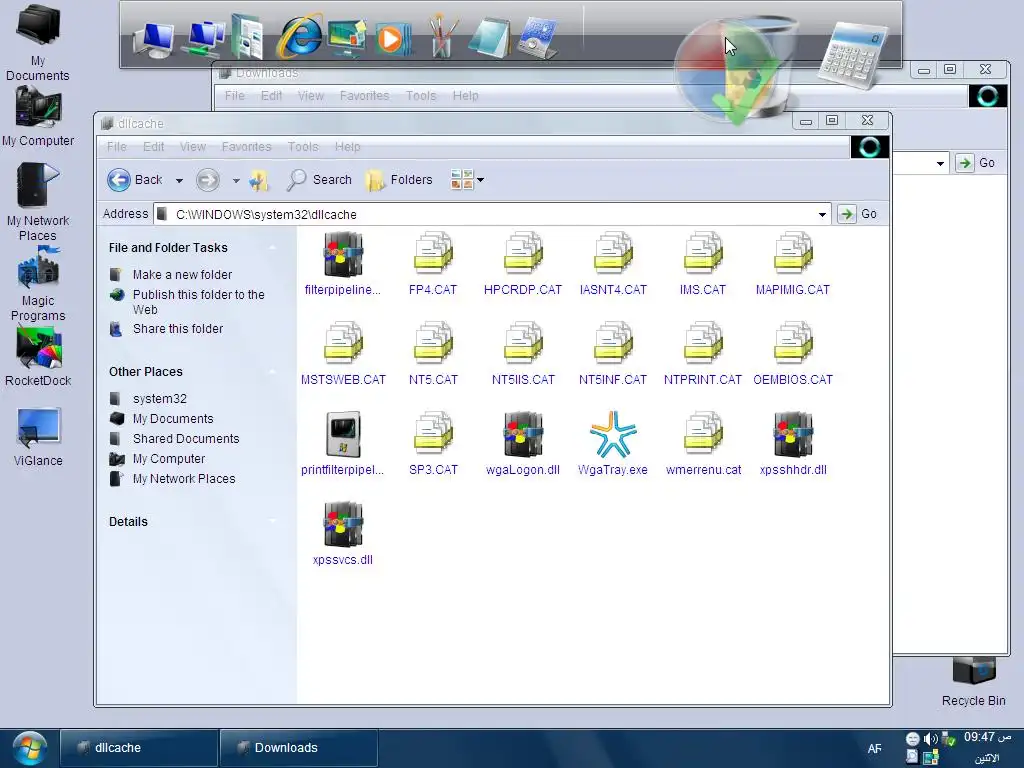The width and height of the screenshot is (1024, 768).
Task: Open the calculator icon in the dock
Action: [853, 55]
